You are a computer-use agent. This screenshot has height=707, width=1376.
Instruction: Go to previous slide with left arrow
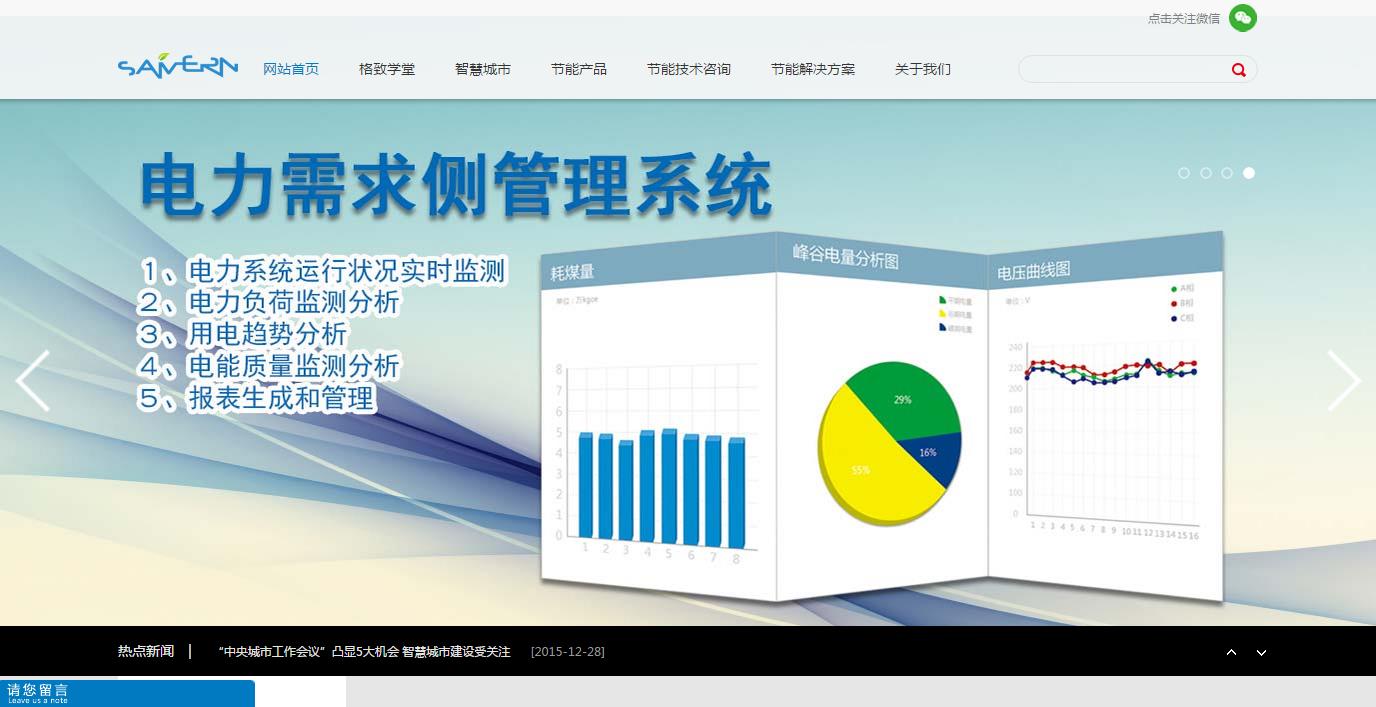(x=32, y=380)
